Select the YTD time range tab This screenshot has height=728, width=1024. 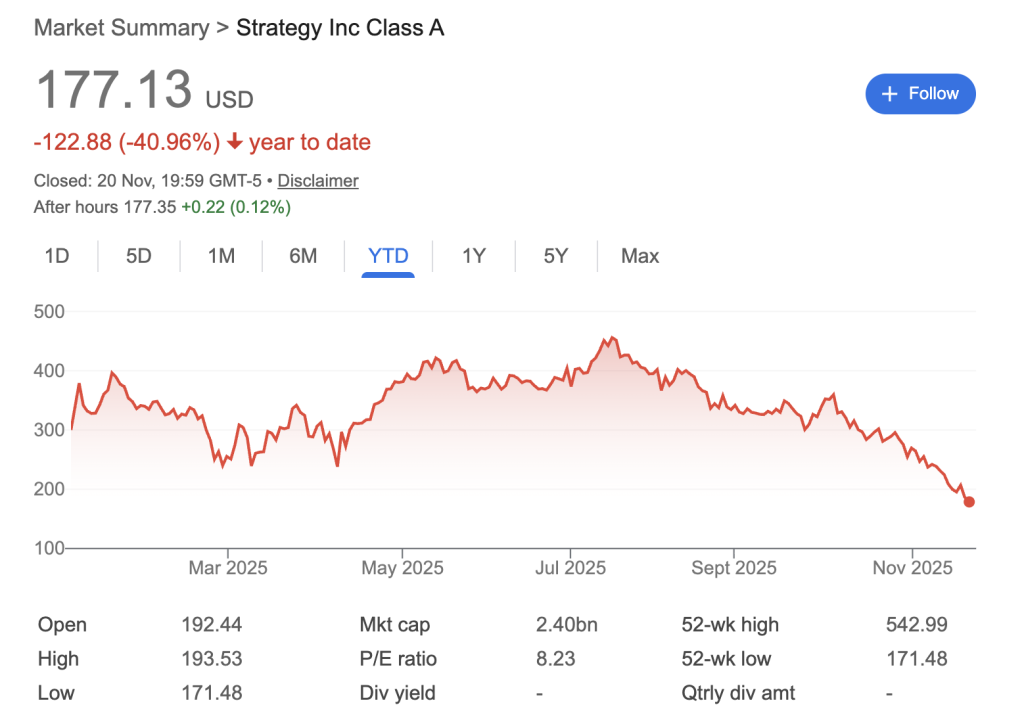click(x=388, y=256)
